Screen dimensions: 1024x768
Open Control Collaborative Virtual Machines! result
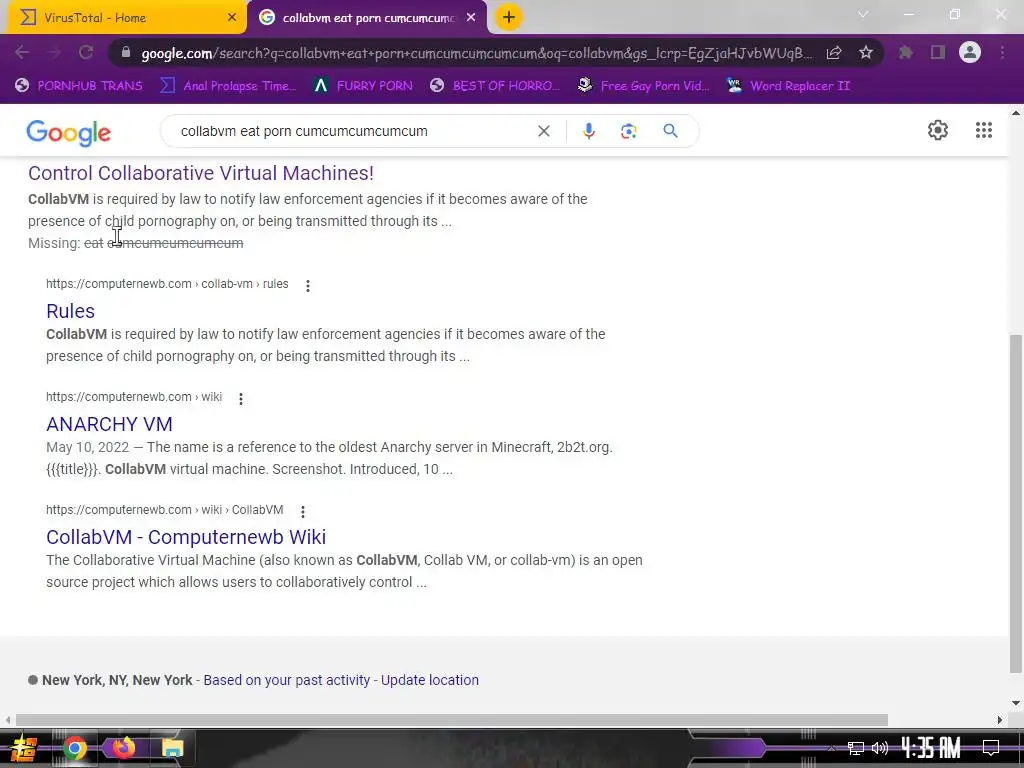200,173
